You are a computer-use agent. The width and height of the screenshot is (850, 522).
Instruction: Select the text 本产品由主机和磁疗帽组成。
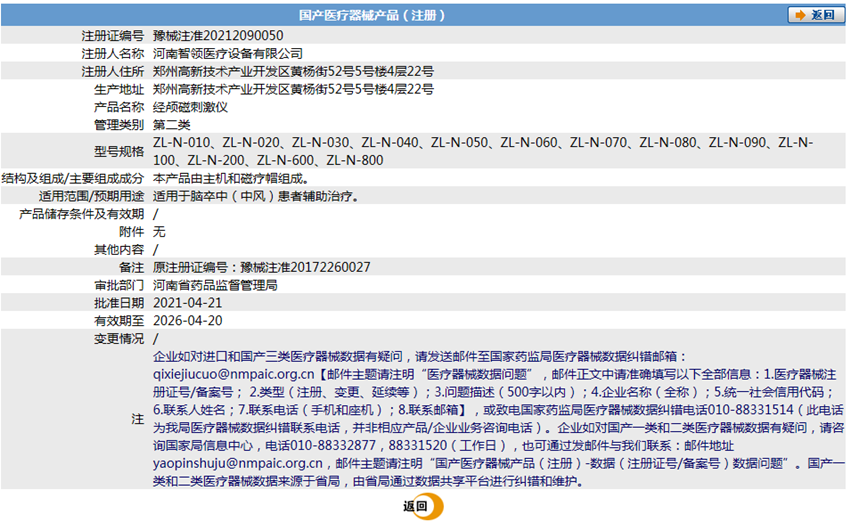point(231,178)
